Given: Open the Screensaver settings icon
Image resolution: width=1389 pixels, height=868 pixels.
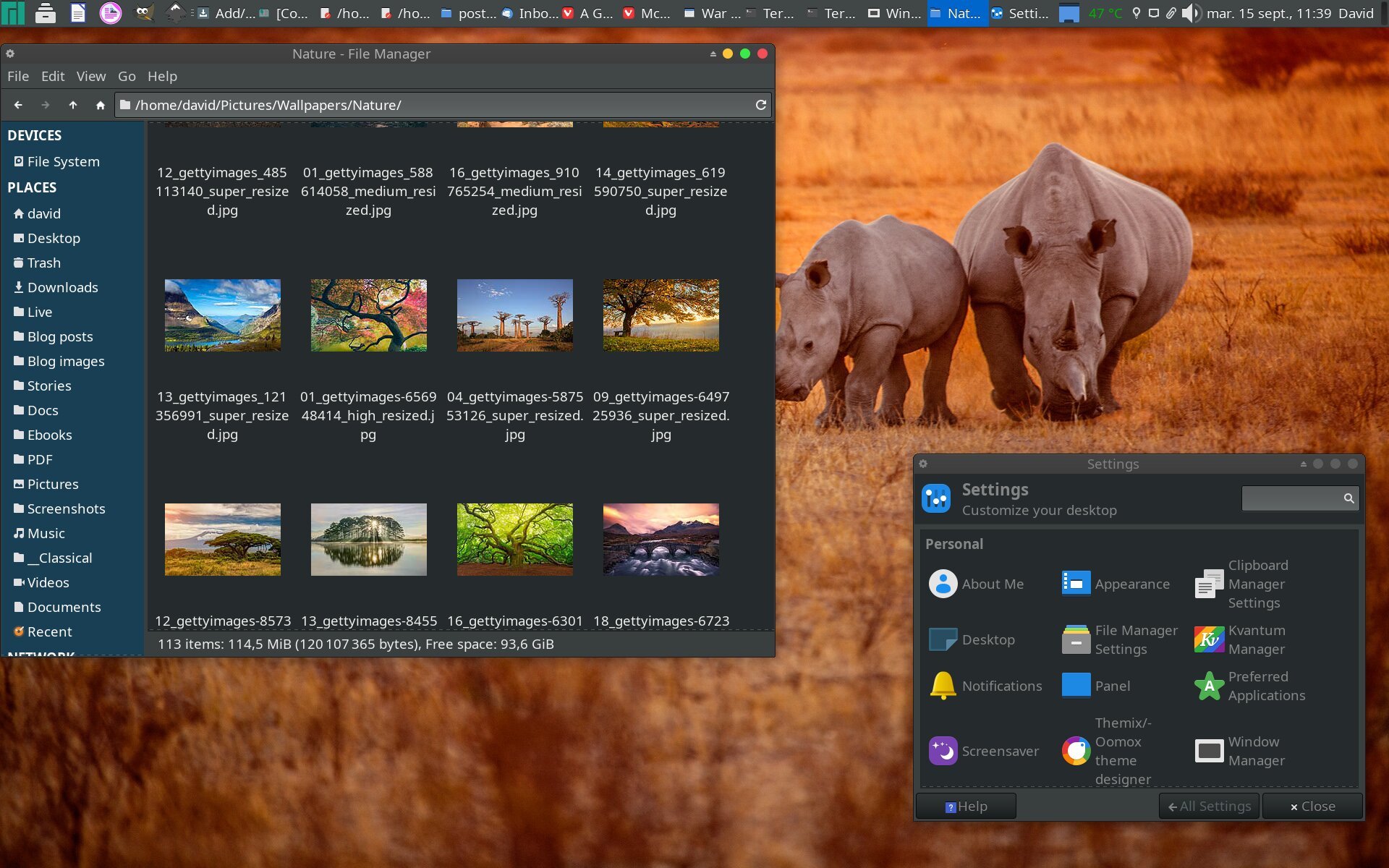Looking at the screenshot, I should coord(943,751).
